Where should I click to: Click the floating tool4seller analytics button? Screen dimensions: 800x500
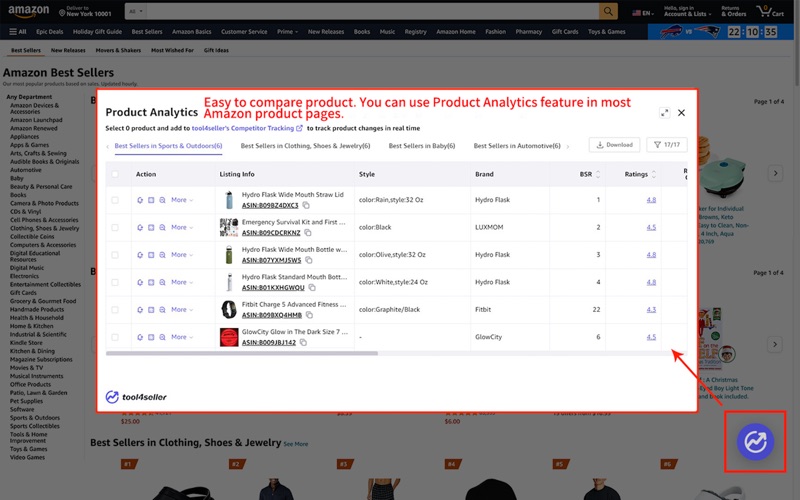tap(755, 442)
